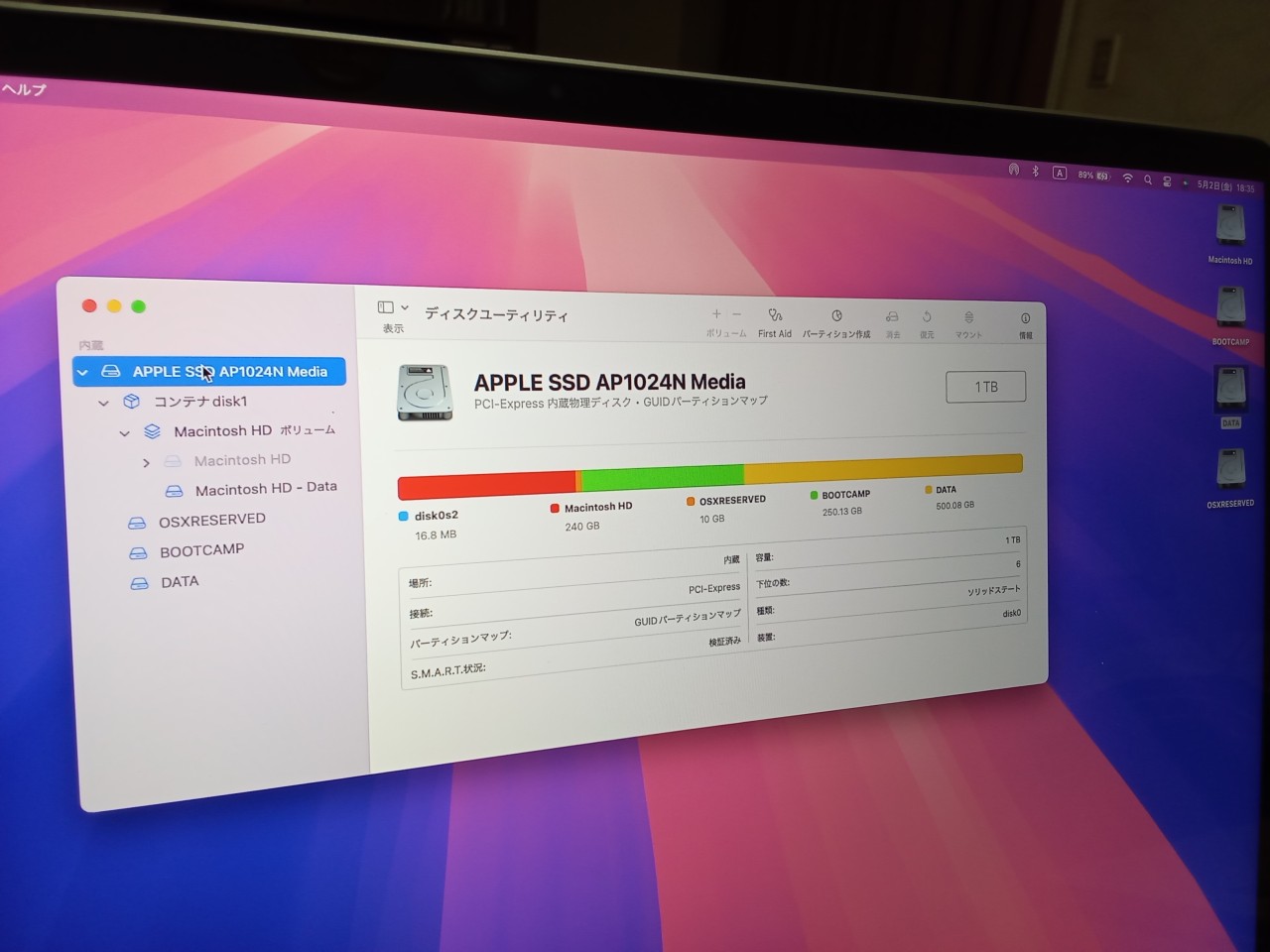Click the 接続 PCI-Express row
Screen dimensions: 1270x952
tap(574, 601)
